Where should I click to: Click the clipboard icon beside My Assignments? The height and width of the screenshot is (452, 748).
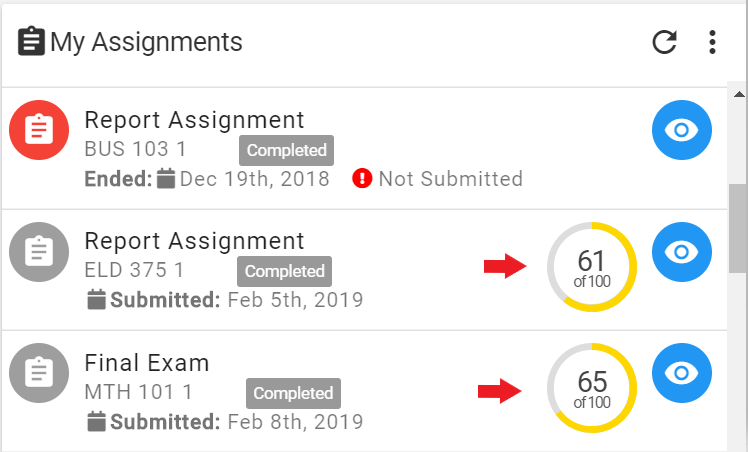pyautogui.click(x=31, y=41)
